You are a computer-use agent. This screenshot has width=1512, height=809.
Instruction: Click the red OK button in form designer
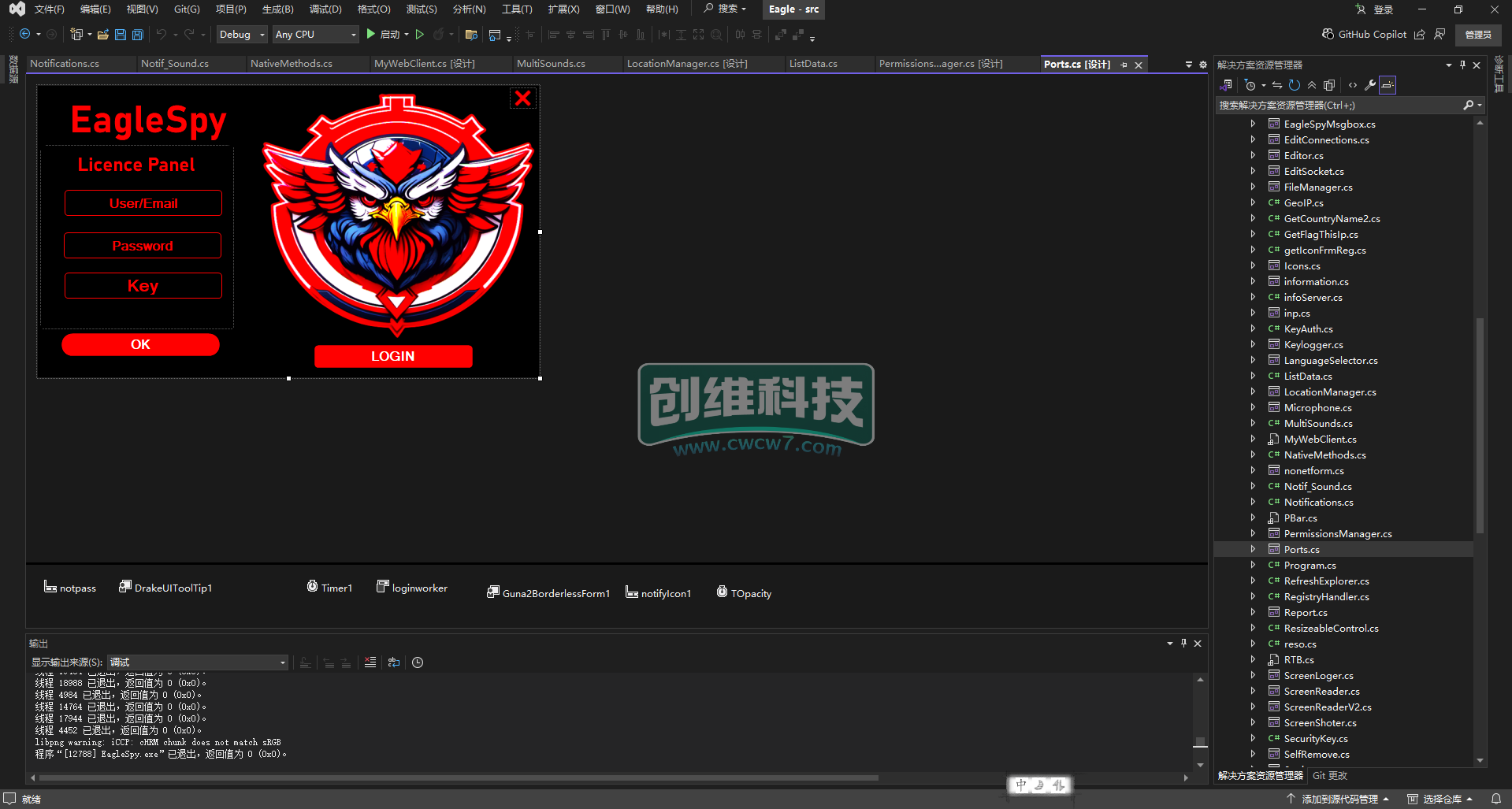tap(140, 344)
